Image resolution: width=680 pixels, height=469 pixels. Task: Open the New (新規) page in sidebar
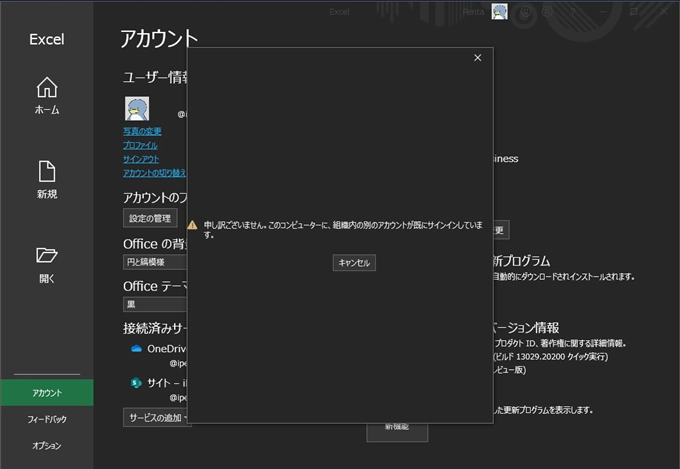47,180
